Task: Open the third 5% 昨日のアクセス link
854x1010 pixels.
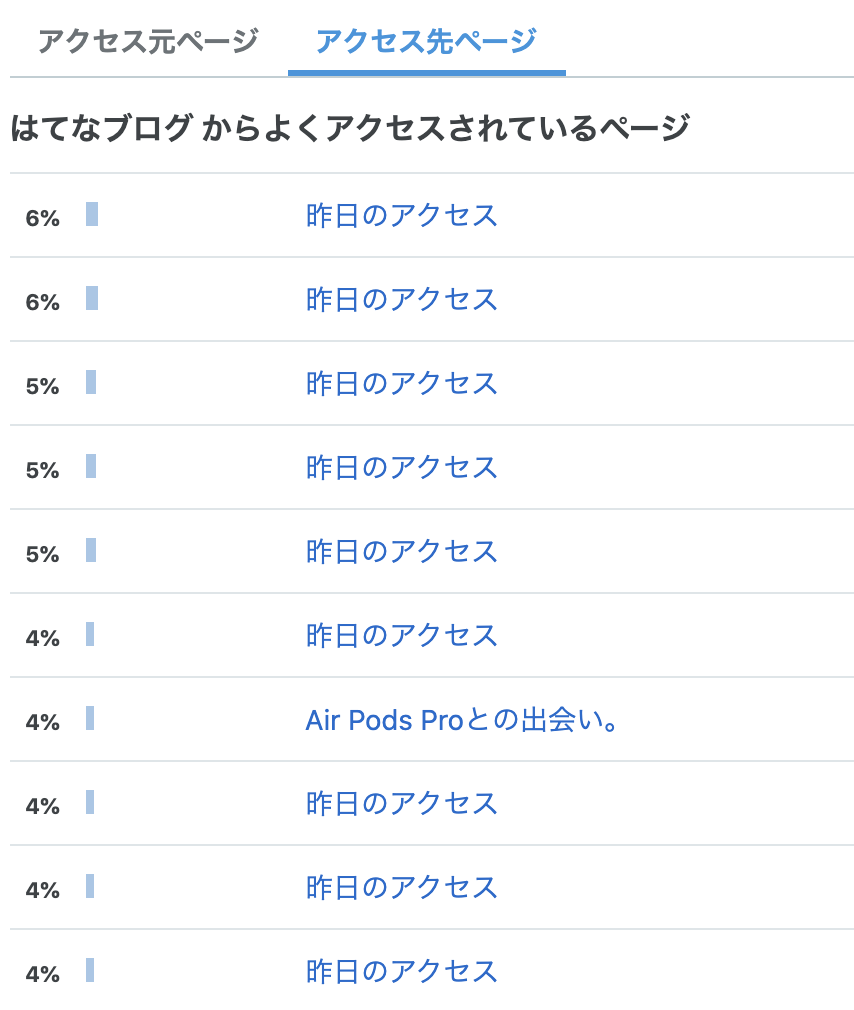Action: (401, 552)
